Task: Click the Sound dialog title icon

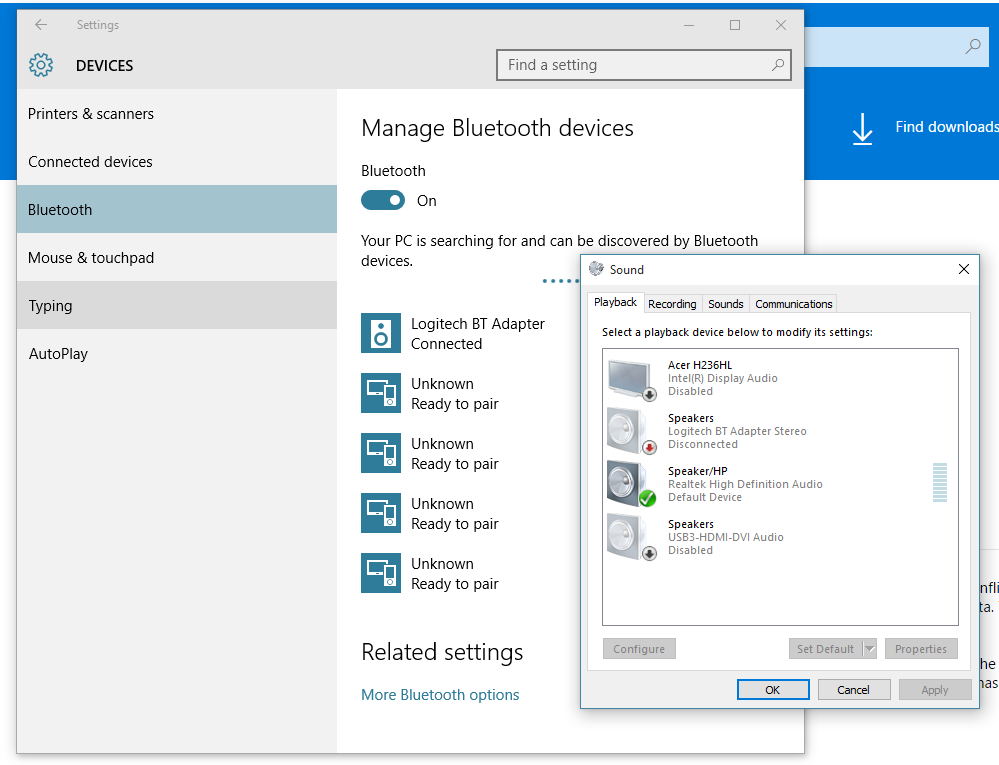Action: pos(596,269)
